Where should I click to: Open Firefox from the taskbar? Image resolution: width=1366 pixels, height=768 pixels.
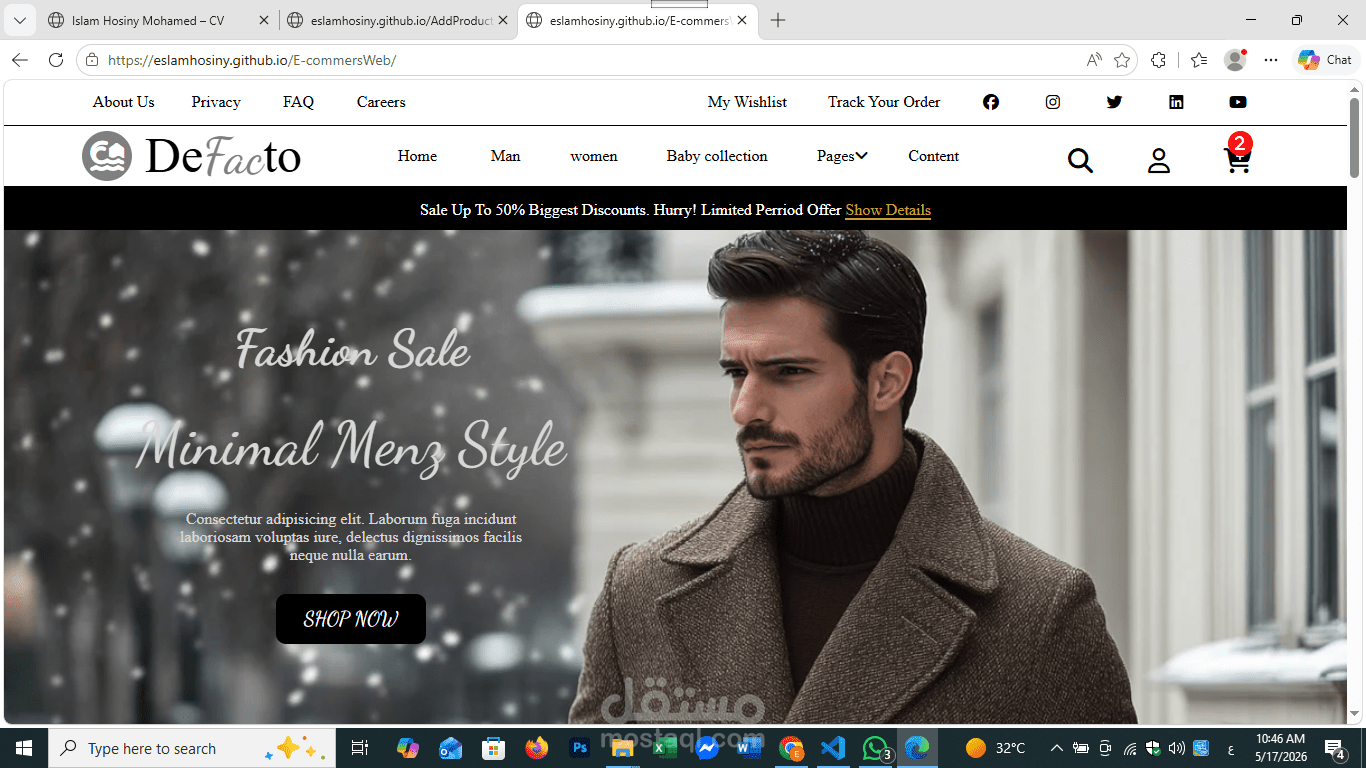(x=537, y=748)
